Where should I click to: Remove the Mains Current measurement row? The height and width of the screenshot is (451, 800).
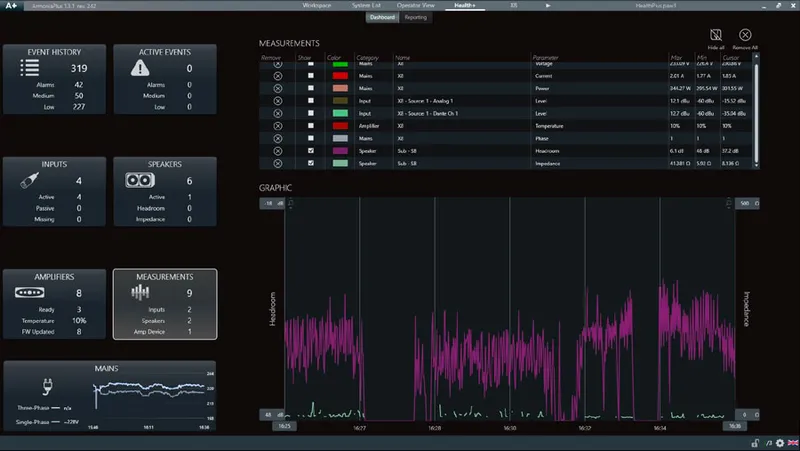pos(278,76)
